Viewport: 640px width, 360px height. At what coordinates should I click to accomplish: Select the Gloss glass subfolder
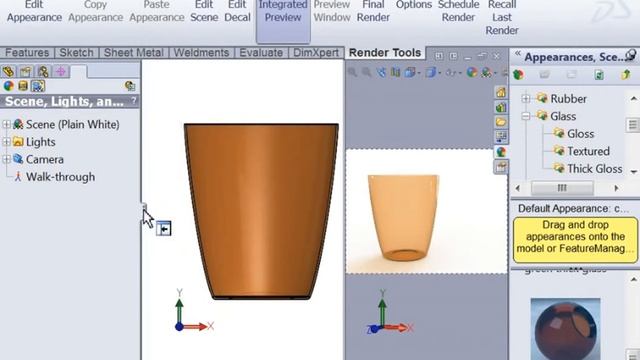(x=574, y=133)
